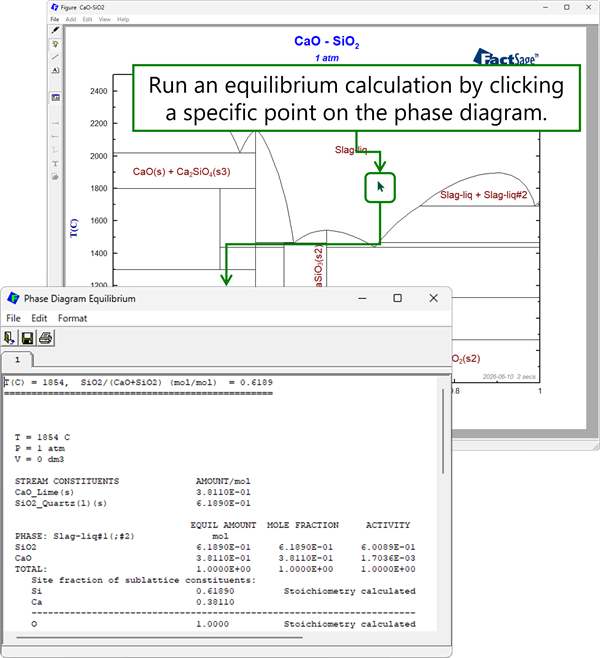Maximize the Phase Diagram Equilibrium window
This screenshot has height=658, width=600.
click(397, 298)
